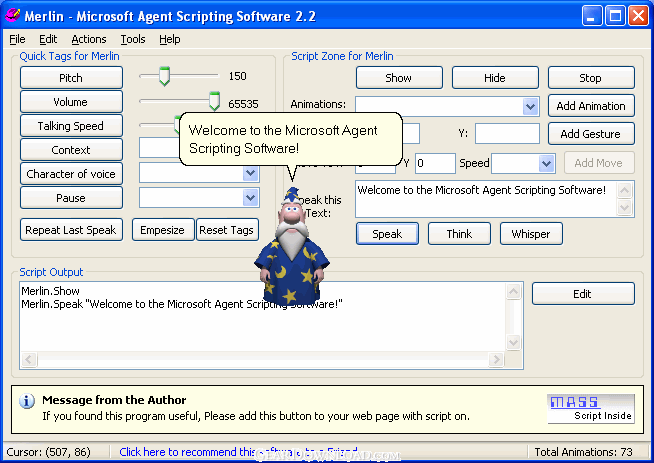Viewport: 654px width, 463px height.
Task: Expand the Character of voice dropdown
Action: pyautogui.click(x=250, y=173)
